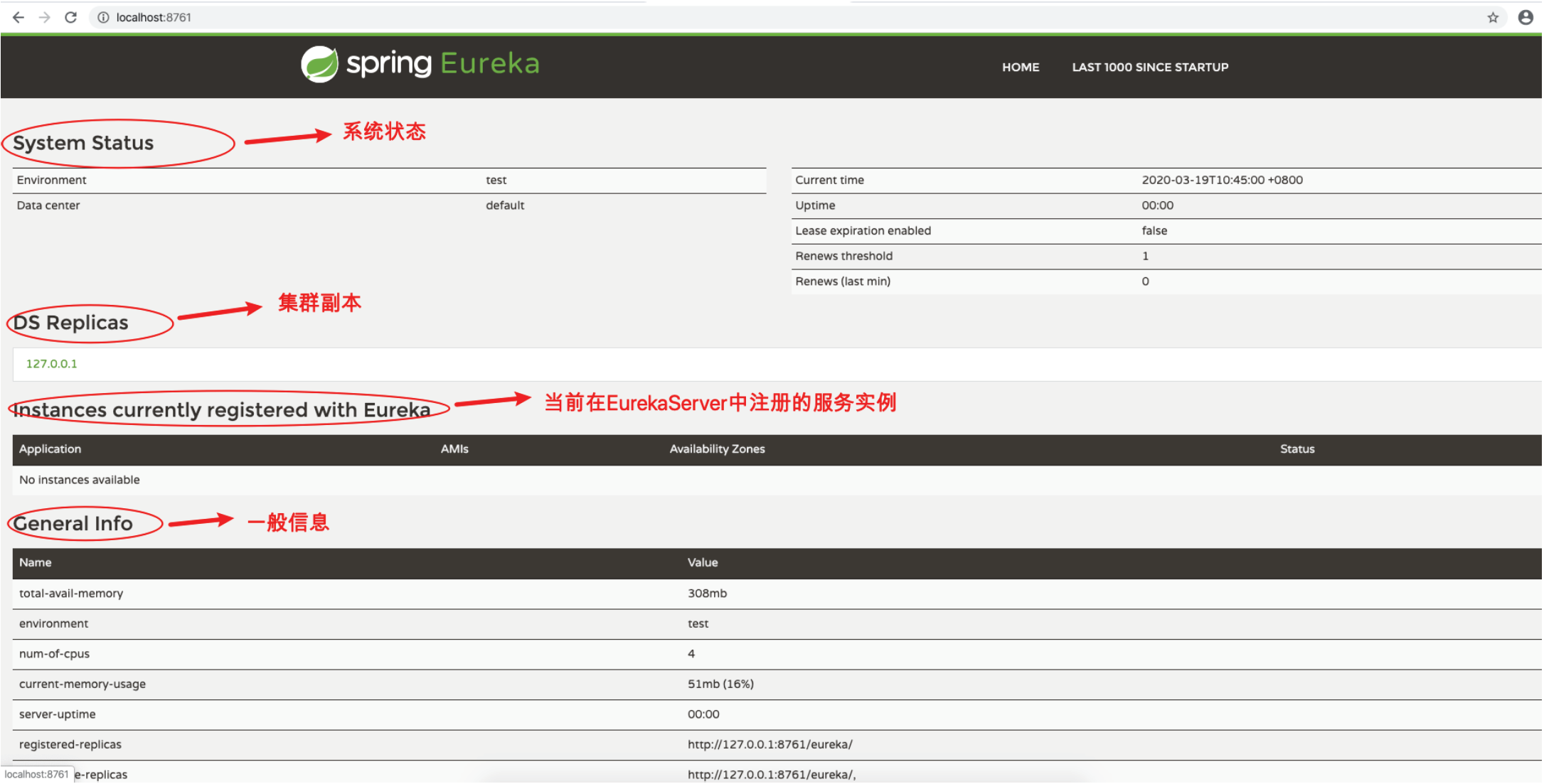Open the browser profile avatar icon
This screenshot has width=1544, height=784.
click(x=1526, y=17)
